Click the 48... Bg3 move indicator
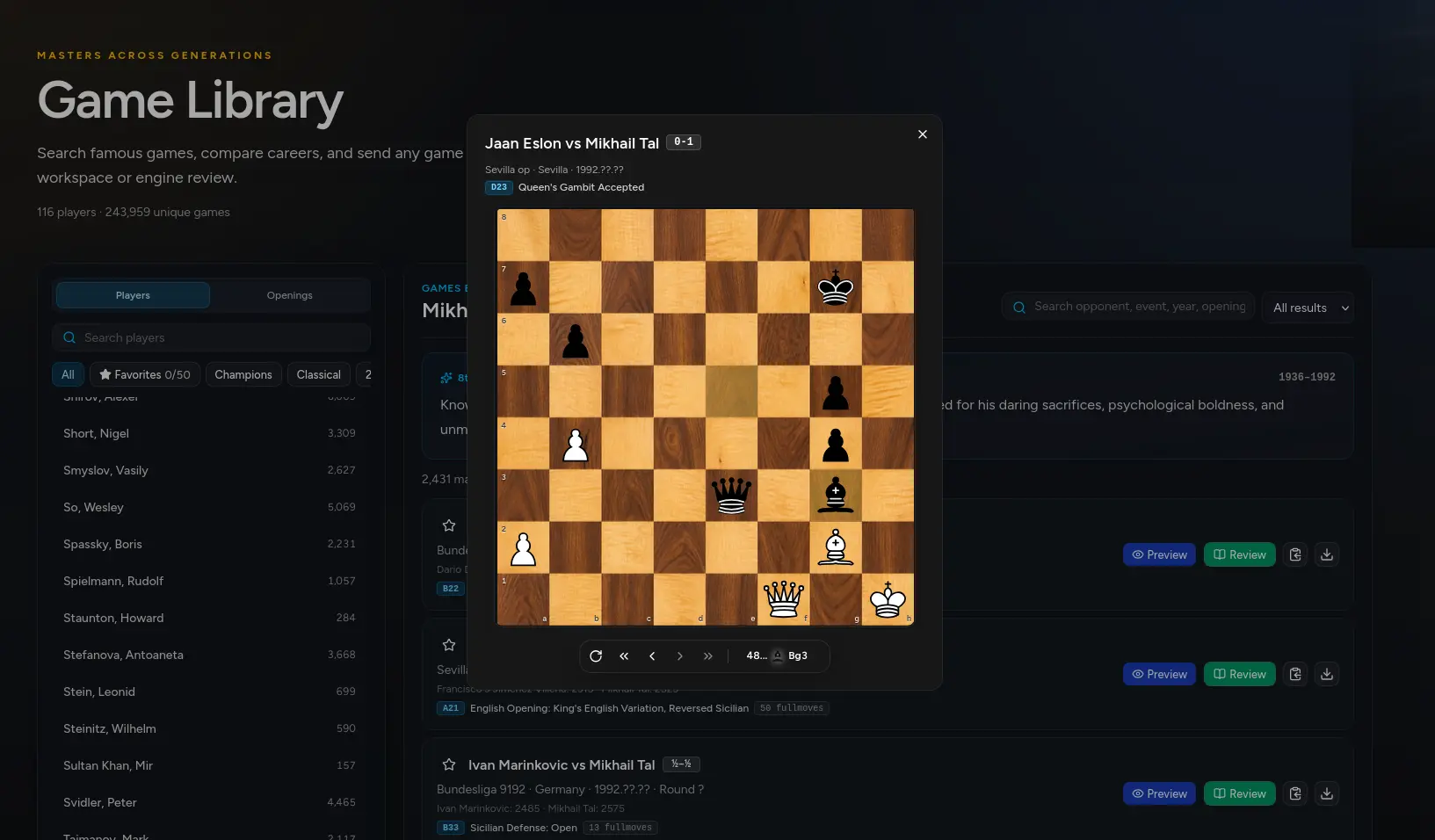The width and height of the screenshot is (1435, 840). [777, 655]
